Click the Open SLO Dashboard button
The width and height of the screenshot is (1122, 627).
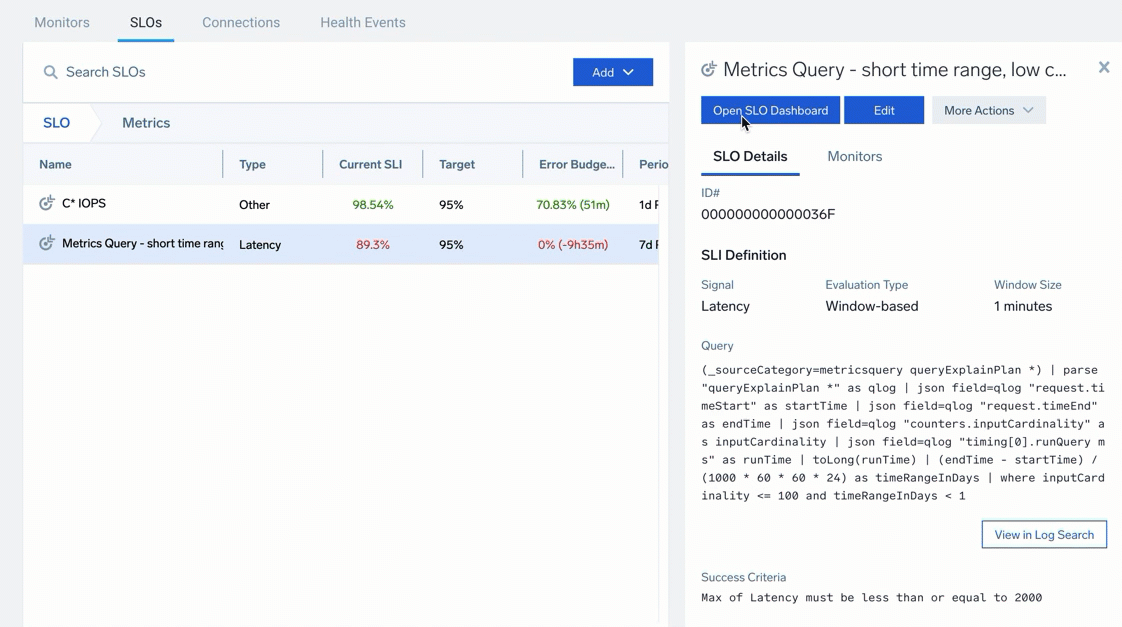click(770, 110)
